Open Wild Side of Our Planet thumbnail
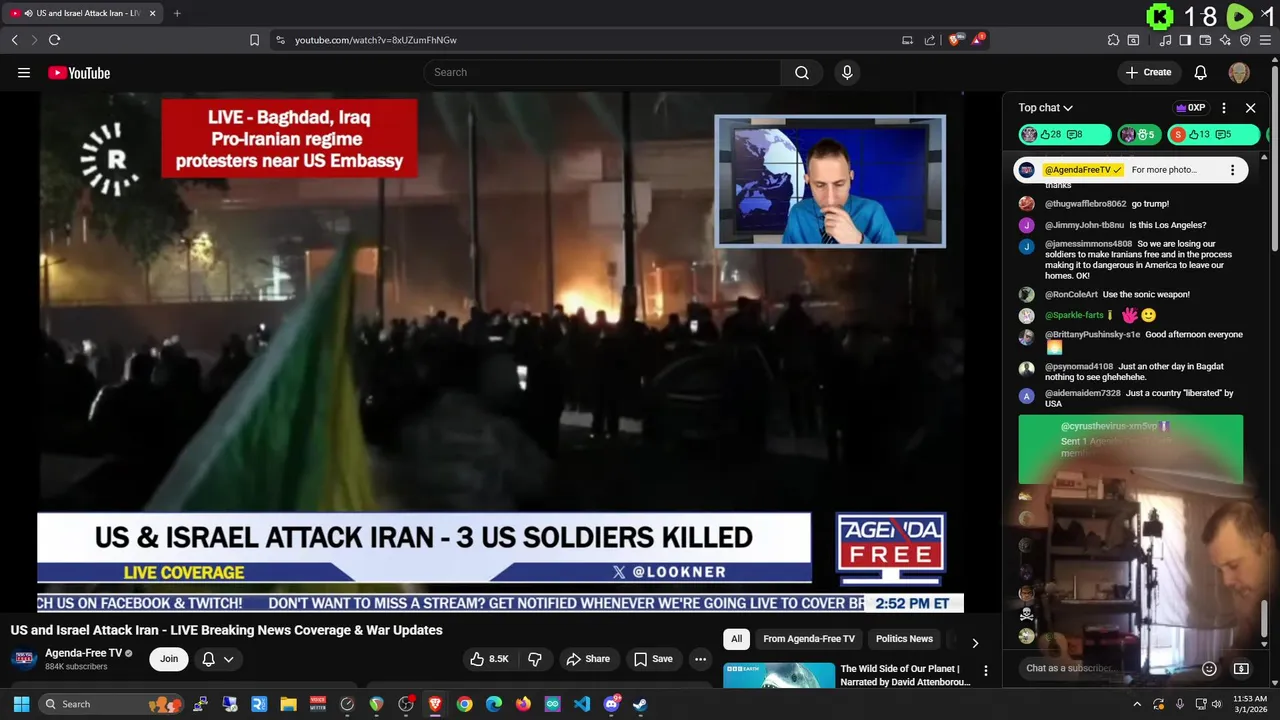Image resolution: width=1280 pixels, height=720 pixels. pyautogui.click(x=779, y=675)
